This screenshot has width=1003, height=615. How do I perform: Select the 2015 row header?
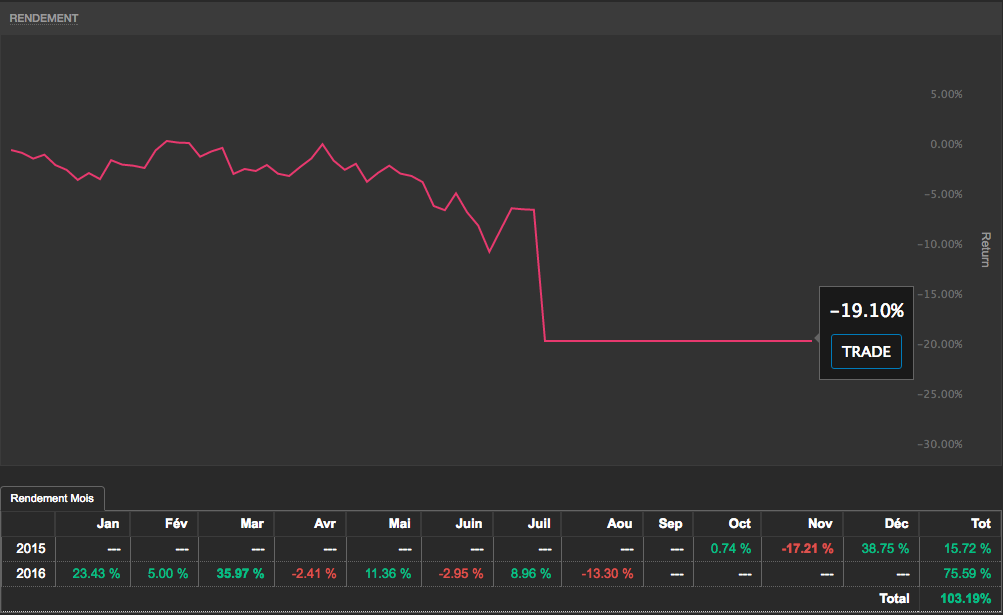30,548
